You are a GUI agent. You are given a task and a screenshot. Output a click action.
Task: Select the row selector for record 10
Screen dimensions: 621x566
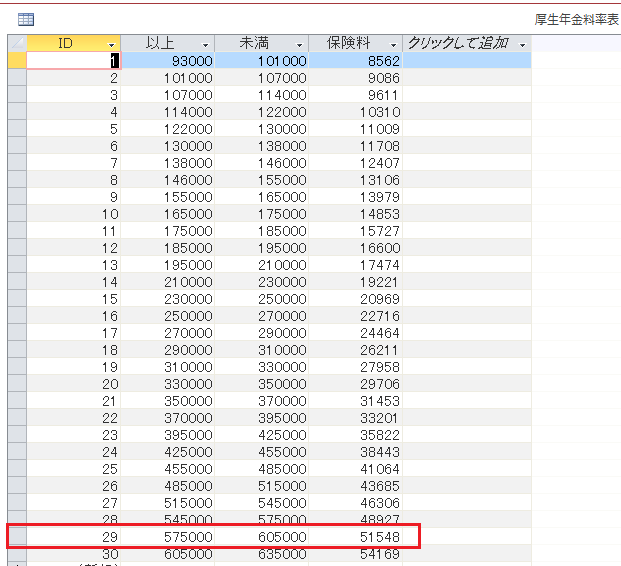tap(16, 214)
